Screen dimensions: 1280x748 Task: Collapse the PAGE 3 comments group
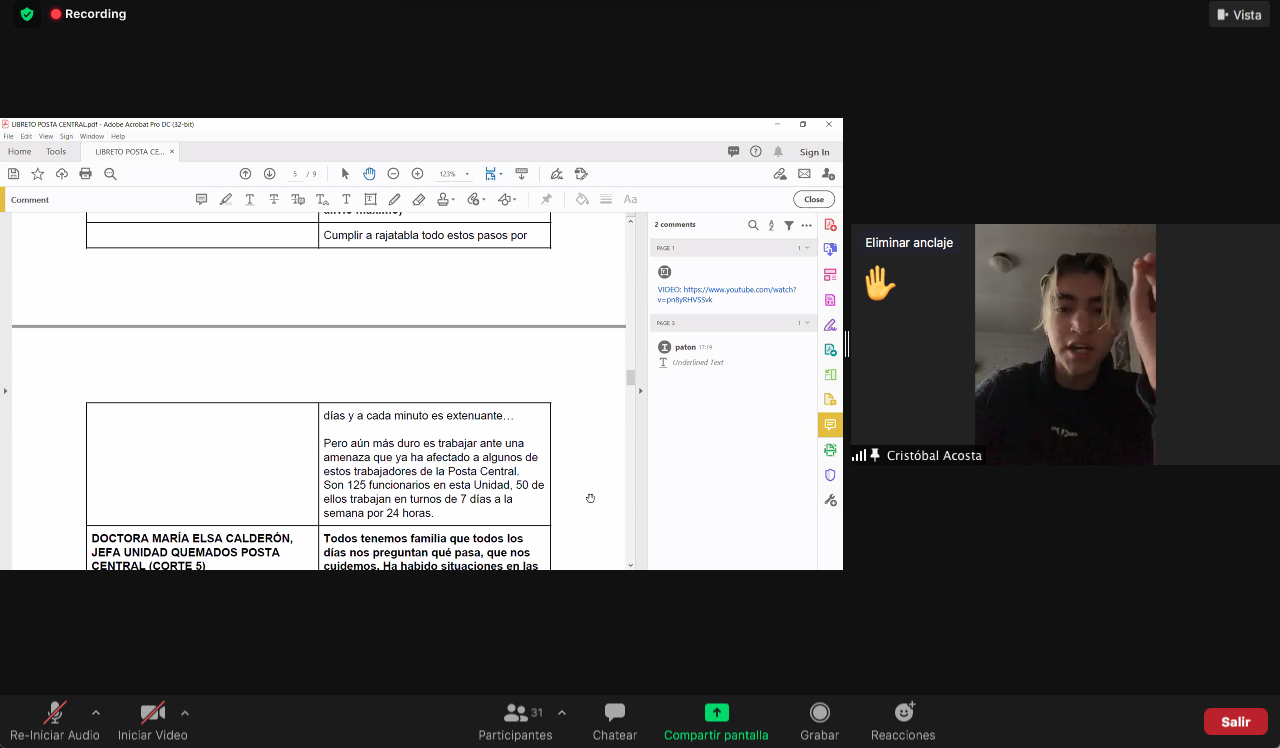point(807,323)
